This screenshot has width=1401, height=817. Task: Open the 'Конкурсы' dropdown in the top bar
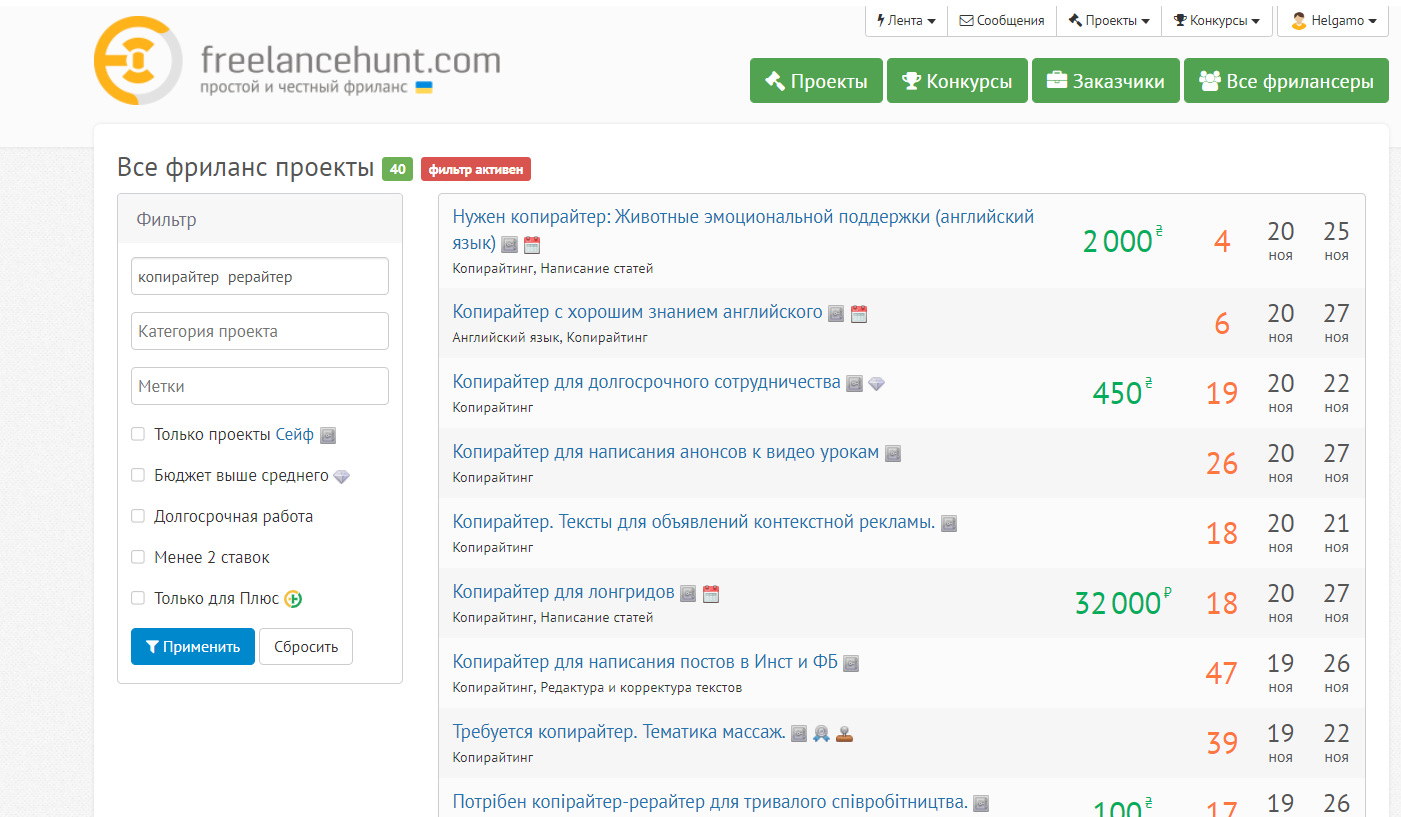[x=1216, y=20]
